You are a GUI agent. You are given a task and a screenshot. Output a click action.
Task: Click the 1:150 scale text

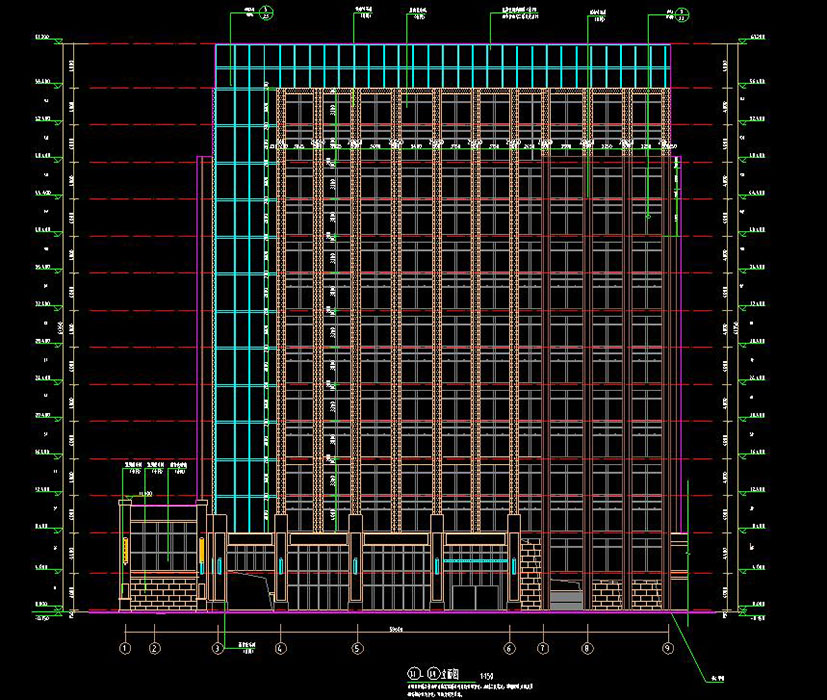(486, 676)
